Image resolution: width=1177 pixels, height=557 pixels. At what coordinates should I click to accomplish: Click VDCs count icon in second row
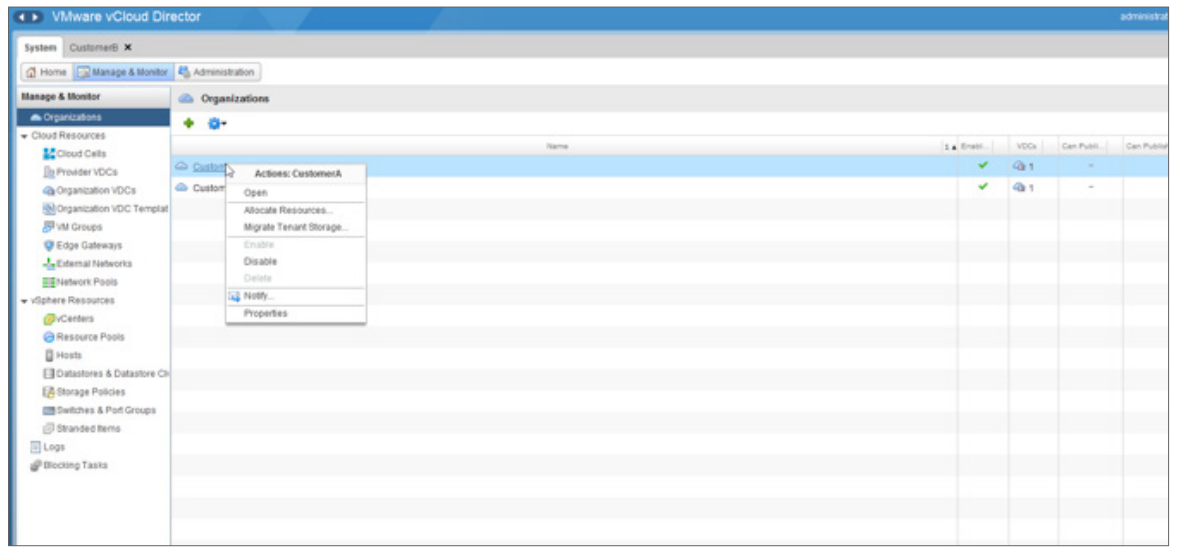(x=1019, y=188)
